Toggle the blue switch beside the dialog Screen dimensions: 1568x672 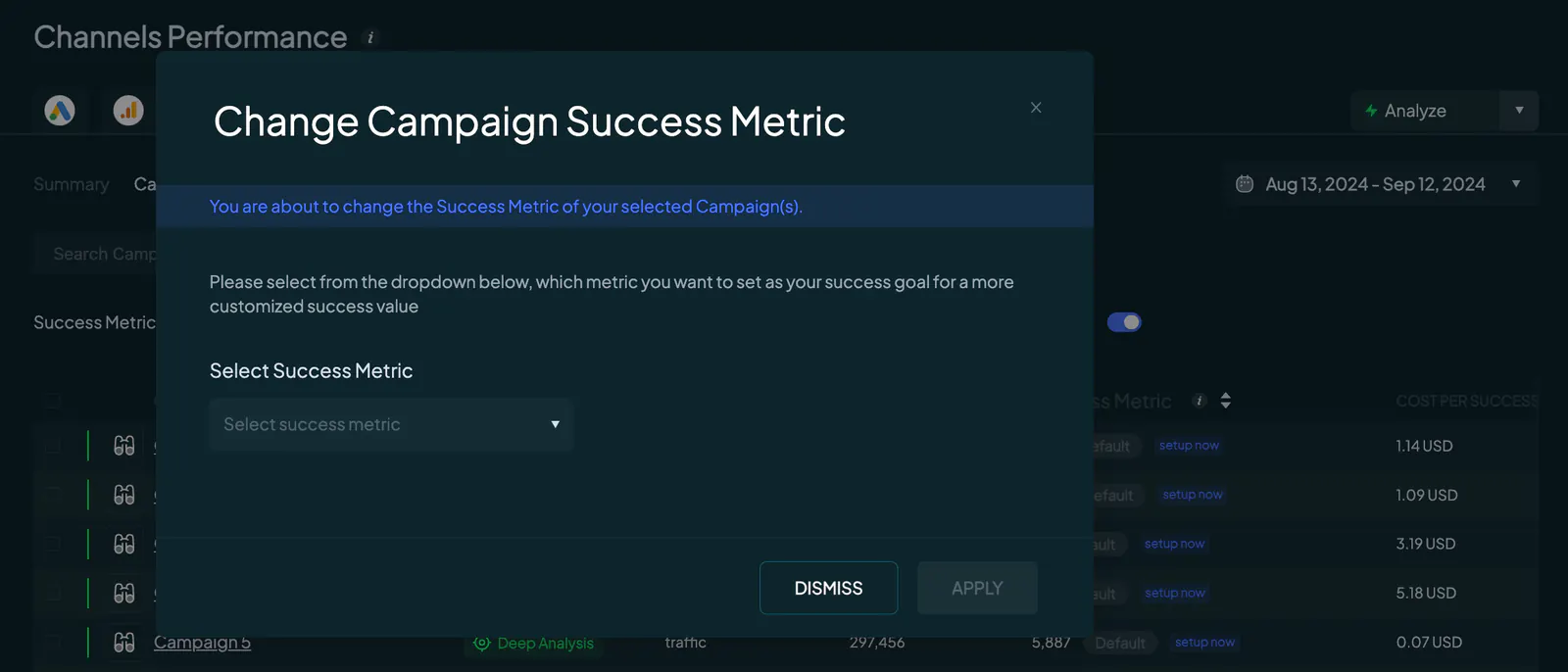coord(1124,322)
